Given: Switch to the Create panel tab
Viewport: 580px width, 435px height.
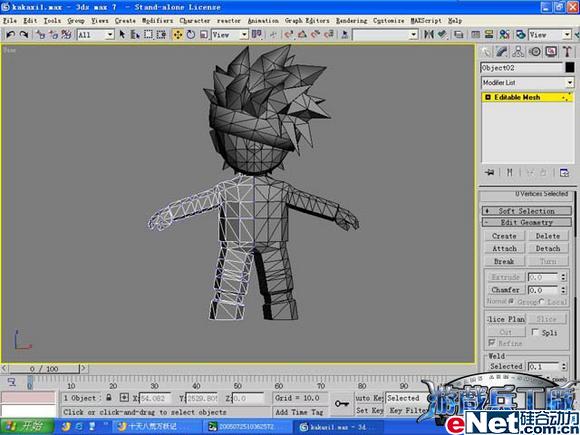Looking at the screenshot, I should [x=486, y=52].
